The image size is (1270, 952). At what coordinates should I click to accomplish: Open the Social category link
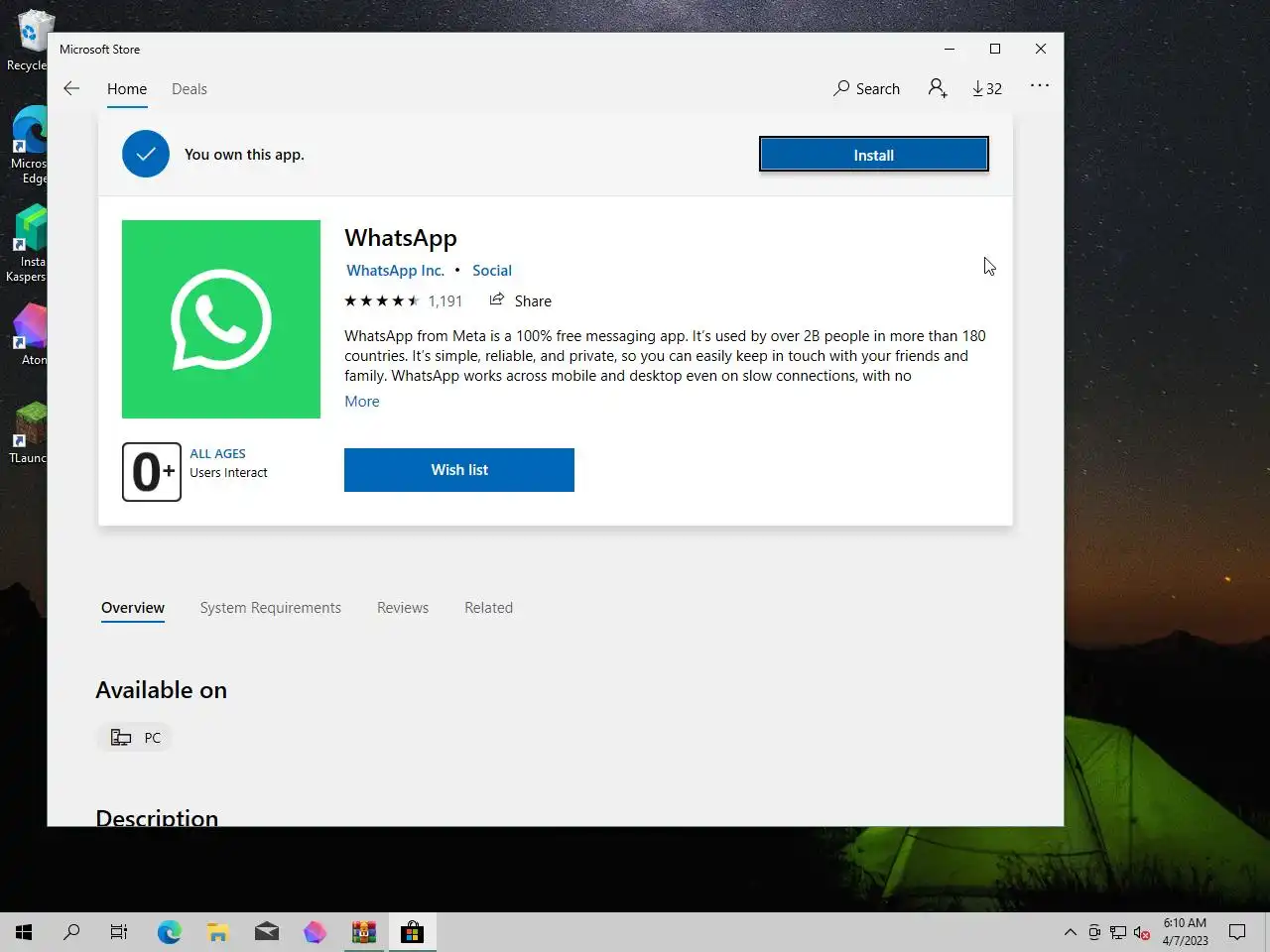tap(492, 271)
